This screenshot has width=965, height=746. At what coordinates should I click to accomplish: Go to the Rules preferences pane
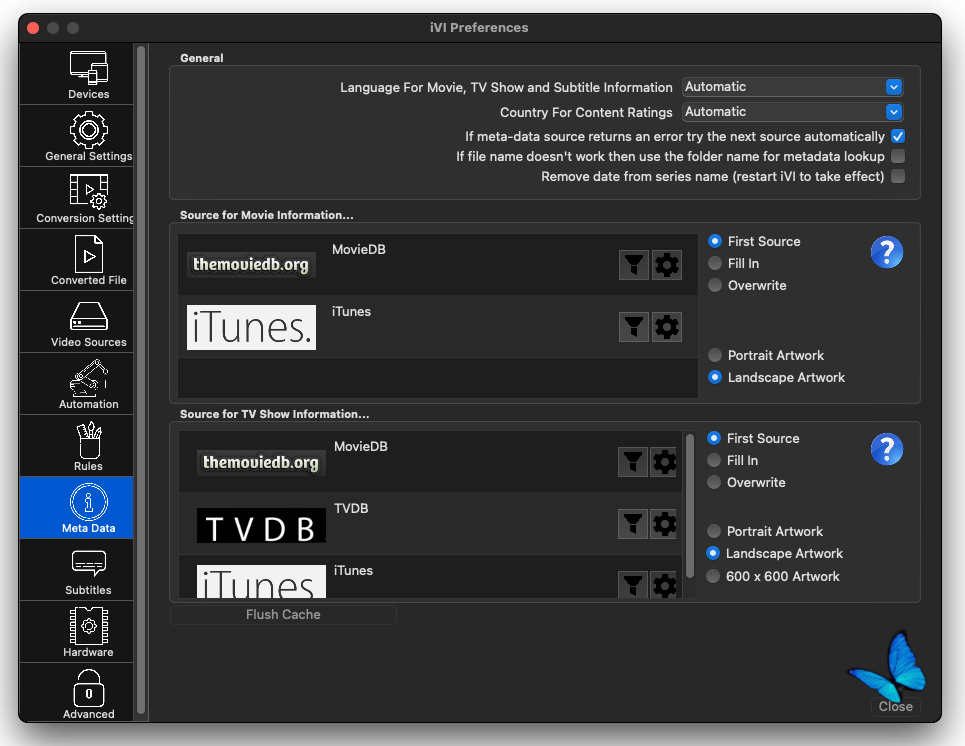click(x=88, y=446)
